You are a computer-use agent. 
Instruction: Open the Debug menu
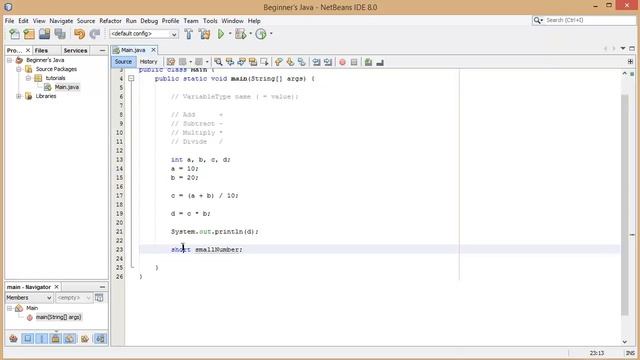coord(149,21)
